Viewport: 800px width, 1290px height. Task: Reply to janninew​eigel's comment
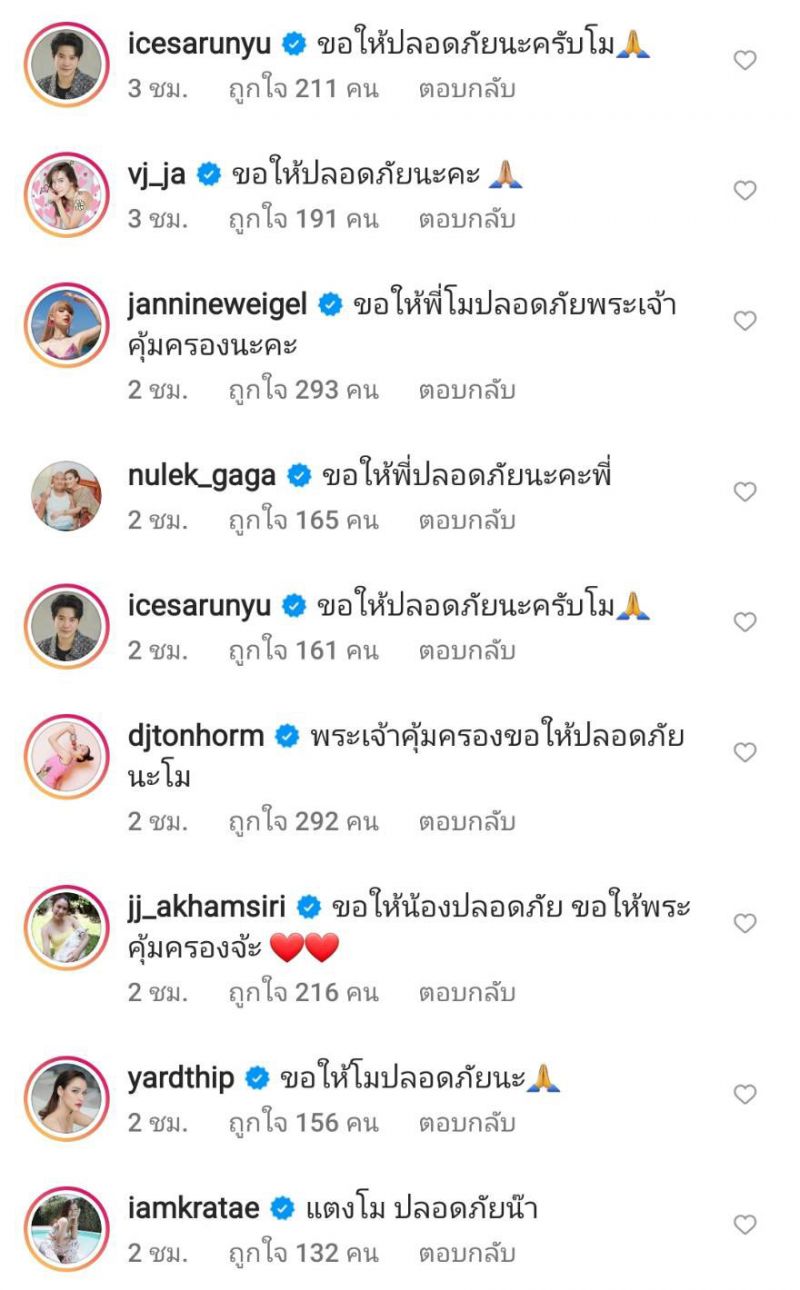[x=467, y=390]
